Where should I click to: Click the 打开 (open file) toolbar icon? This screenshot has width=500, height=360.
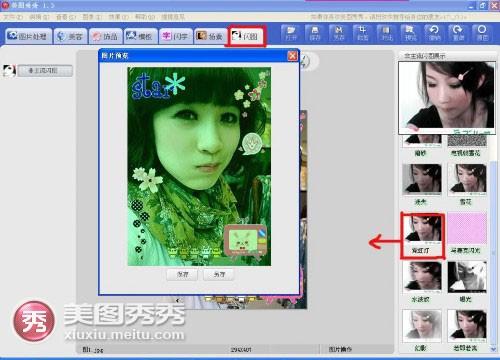[291, 33]
